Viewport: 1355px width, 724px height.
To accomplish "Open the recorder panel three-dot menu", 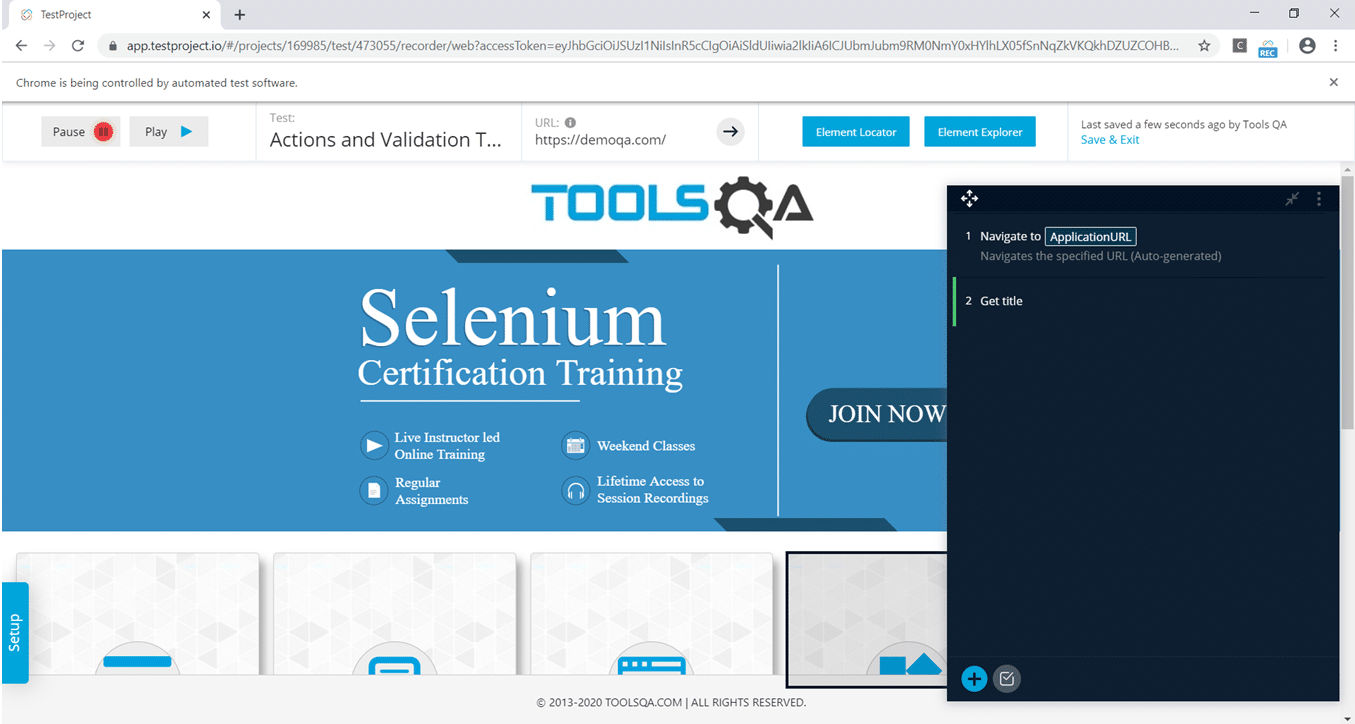I will (1319, 199).
